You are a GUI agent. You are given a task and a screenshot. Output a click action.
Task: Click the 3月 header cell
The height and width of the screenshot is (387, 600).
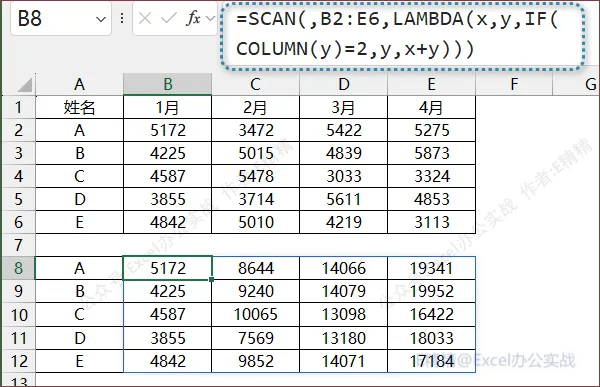pyautogui.click(x=343, y=107)
